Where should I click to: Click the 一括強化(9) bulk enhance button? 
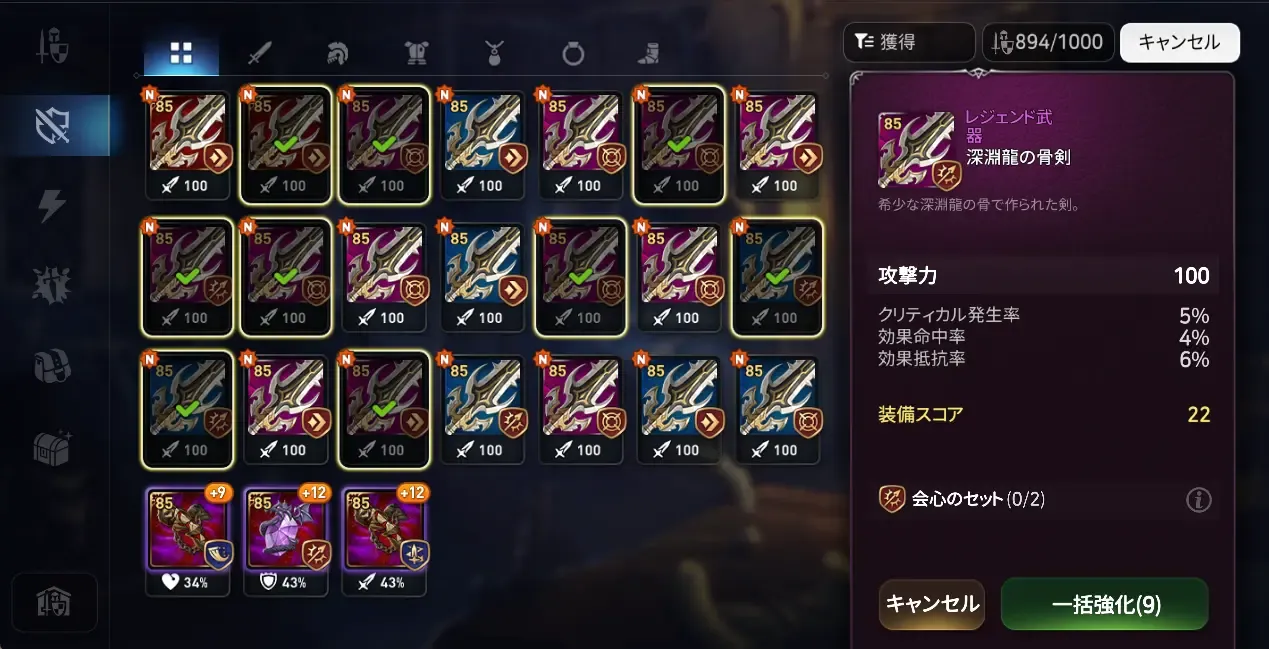coord(1105,604)
